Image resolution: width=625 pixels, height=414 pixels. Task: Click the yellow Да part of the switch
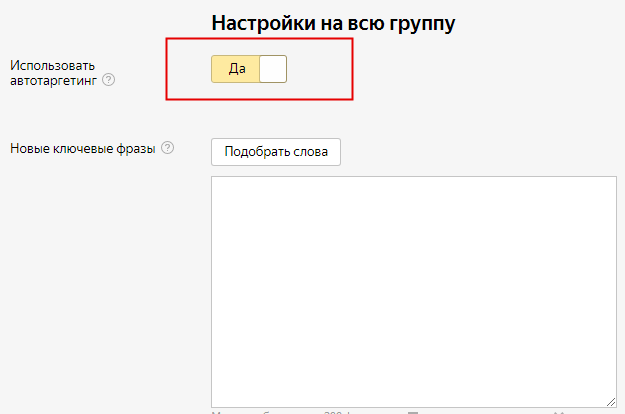pyautogui.click(x=236, y=68)
